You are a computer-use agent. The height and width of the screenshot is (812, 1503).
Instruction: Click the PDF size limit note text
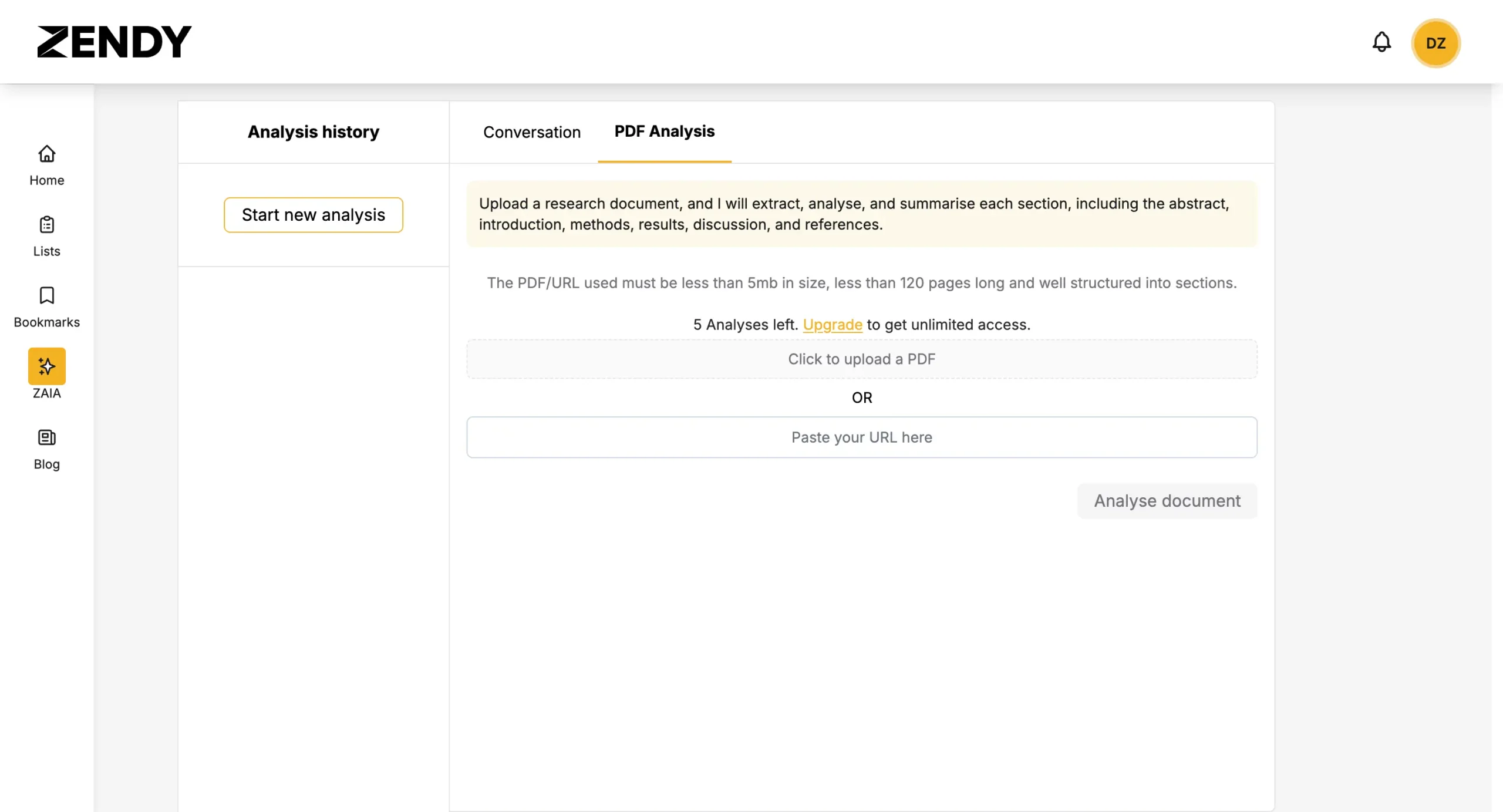click(862, 283)
